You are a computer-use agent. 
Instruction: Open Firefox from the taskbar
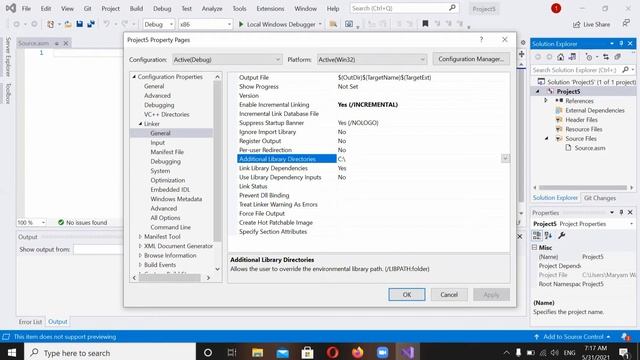coord(358,352)
